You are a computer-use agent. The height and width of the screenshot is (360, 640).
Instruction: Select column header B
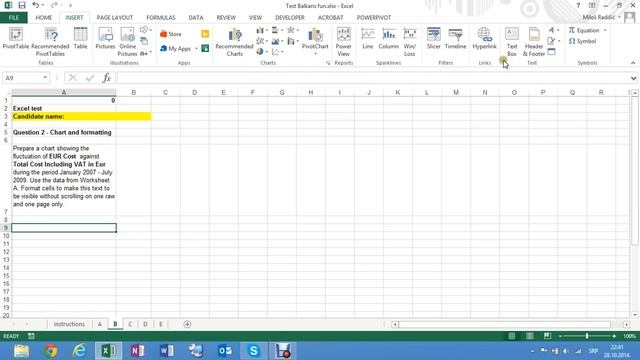click(x=133, y=93)
